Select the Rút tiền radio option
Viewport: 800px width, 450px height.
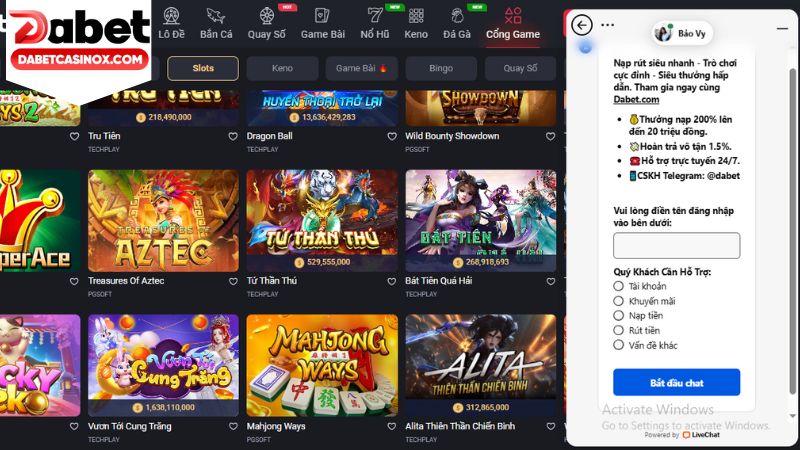(618, 330)
